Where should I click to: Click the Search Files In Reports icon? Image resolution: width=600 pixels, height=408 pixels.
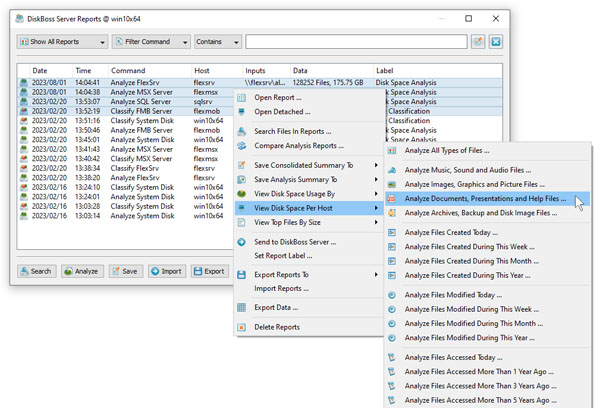tap(241, 132)
